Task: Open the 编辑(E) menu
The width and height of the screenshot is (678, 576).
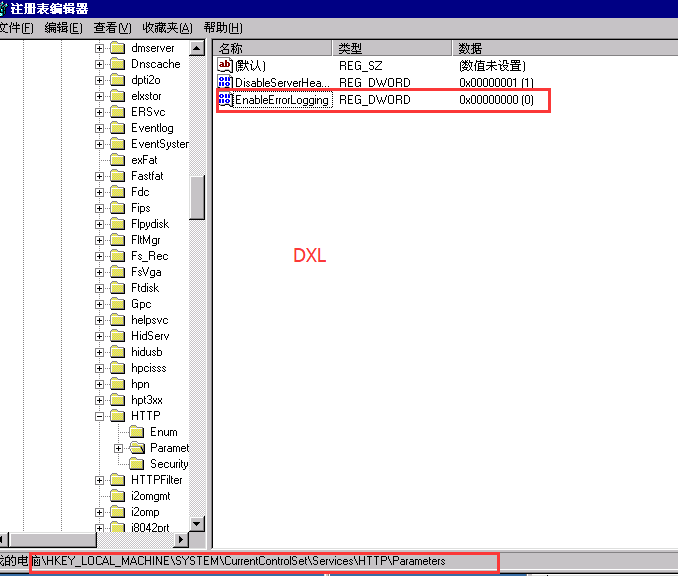Action: point(64,28)
